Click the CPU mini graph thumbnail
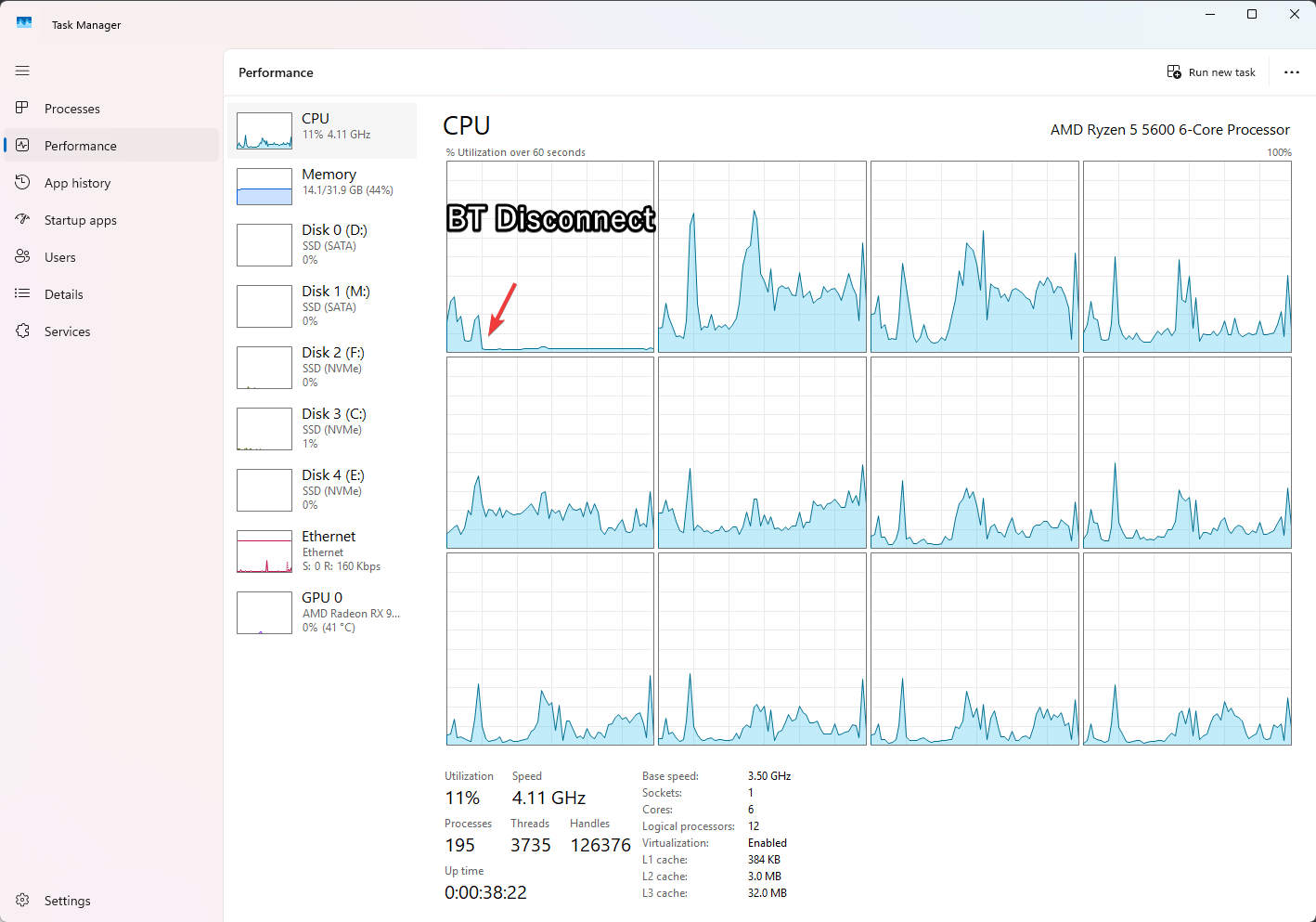The image size is (1316, 922). coord(264,131)
